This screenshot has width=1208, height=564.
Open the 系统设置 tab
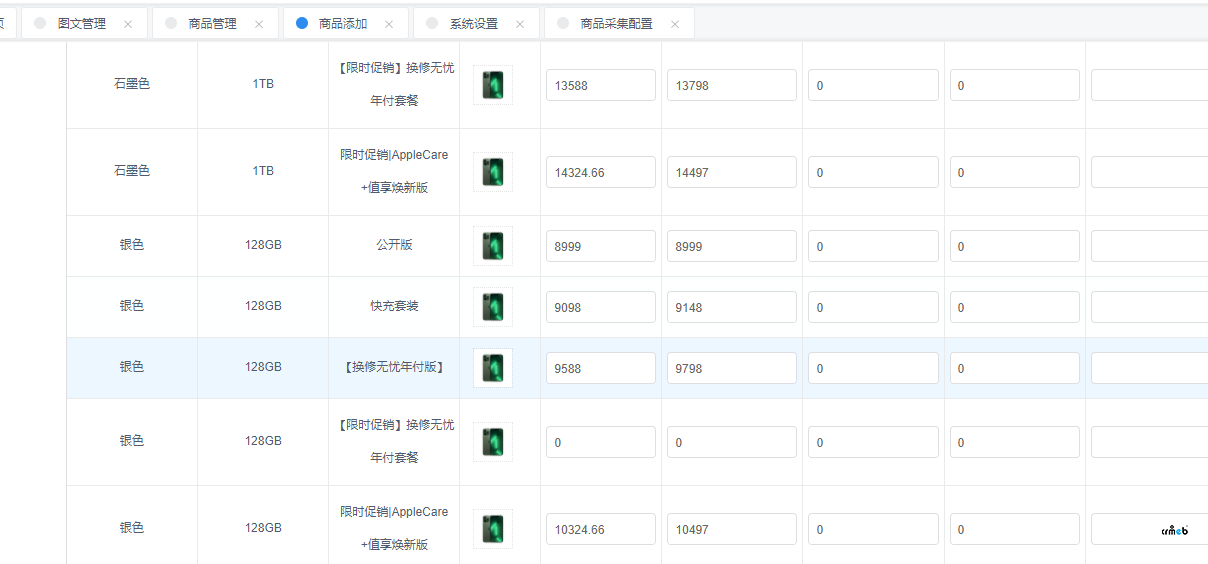(x=476, y=24)
